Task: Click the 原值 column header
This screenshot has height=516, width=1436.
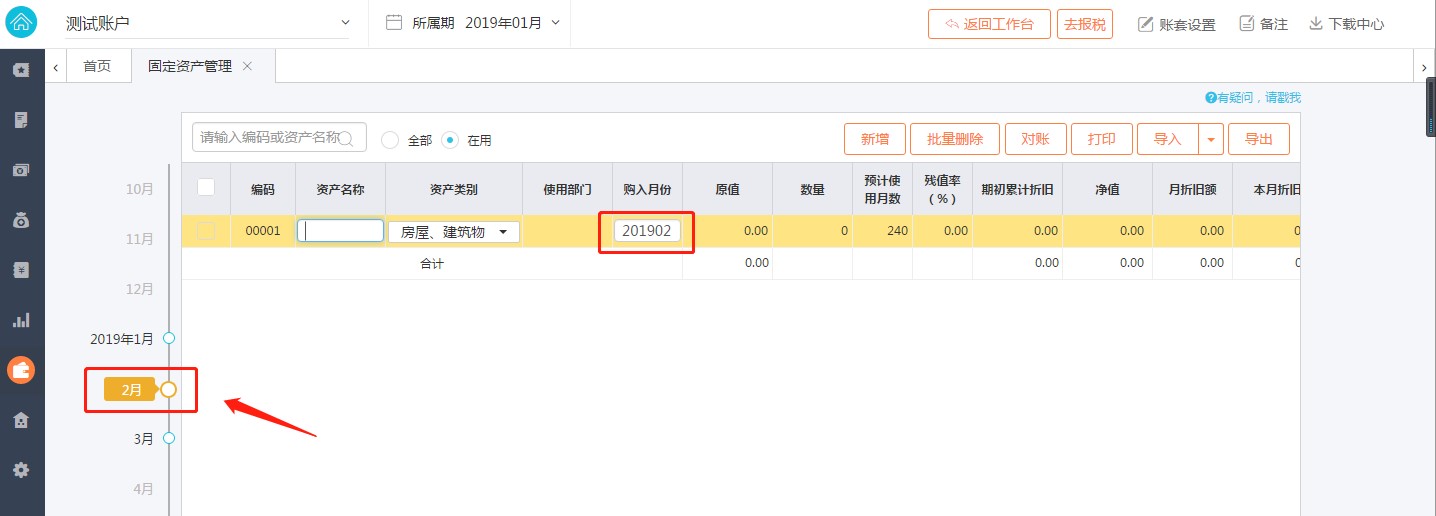Action: [727, 188]
